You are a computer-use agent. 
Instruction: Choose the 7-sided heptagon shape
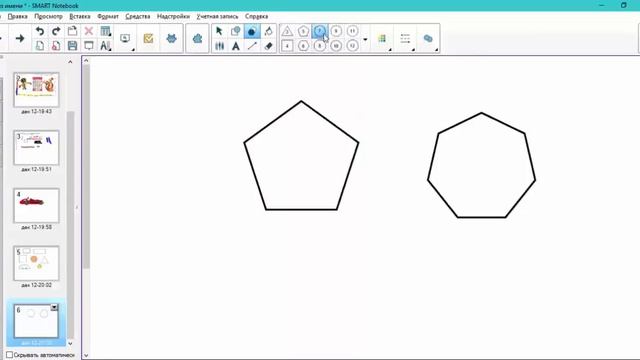pyautogui.click(x=320, y=31)
